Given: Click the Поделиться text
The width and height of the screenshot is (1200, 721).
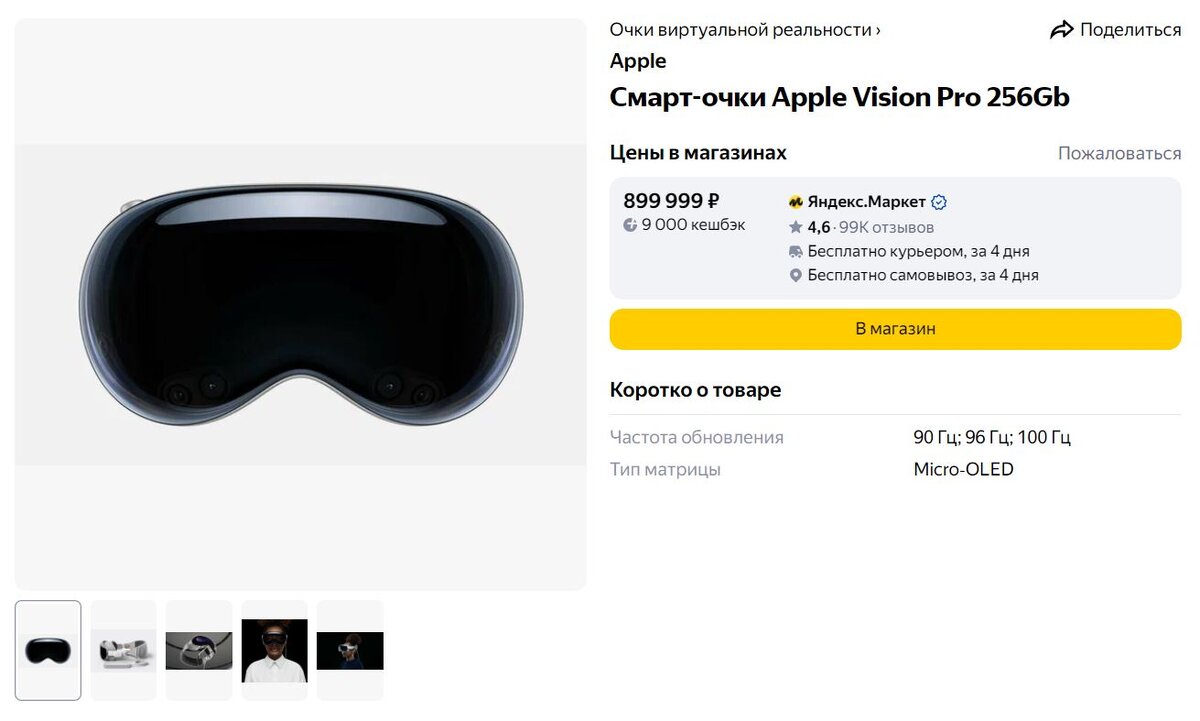Looking at the screenshot, I should 1131,30.
